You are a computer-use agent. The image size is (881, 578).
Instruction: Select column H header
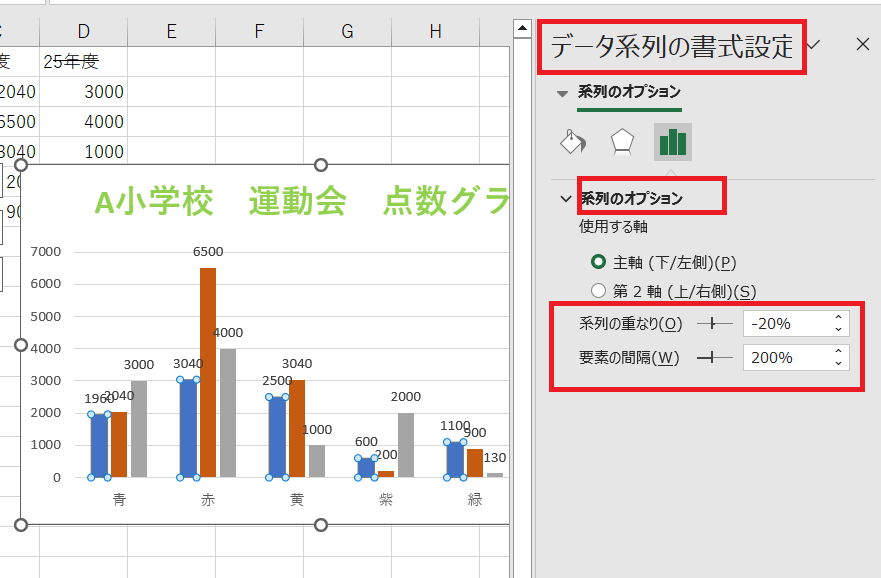(435, 31)
